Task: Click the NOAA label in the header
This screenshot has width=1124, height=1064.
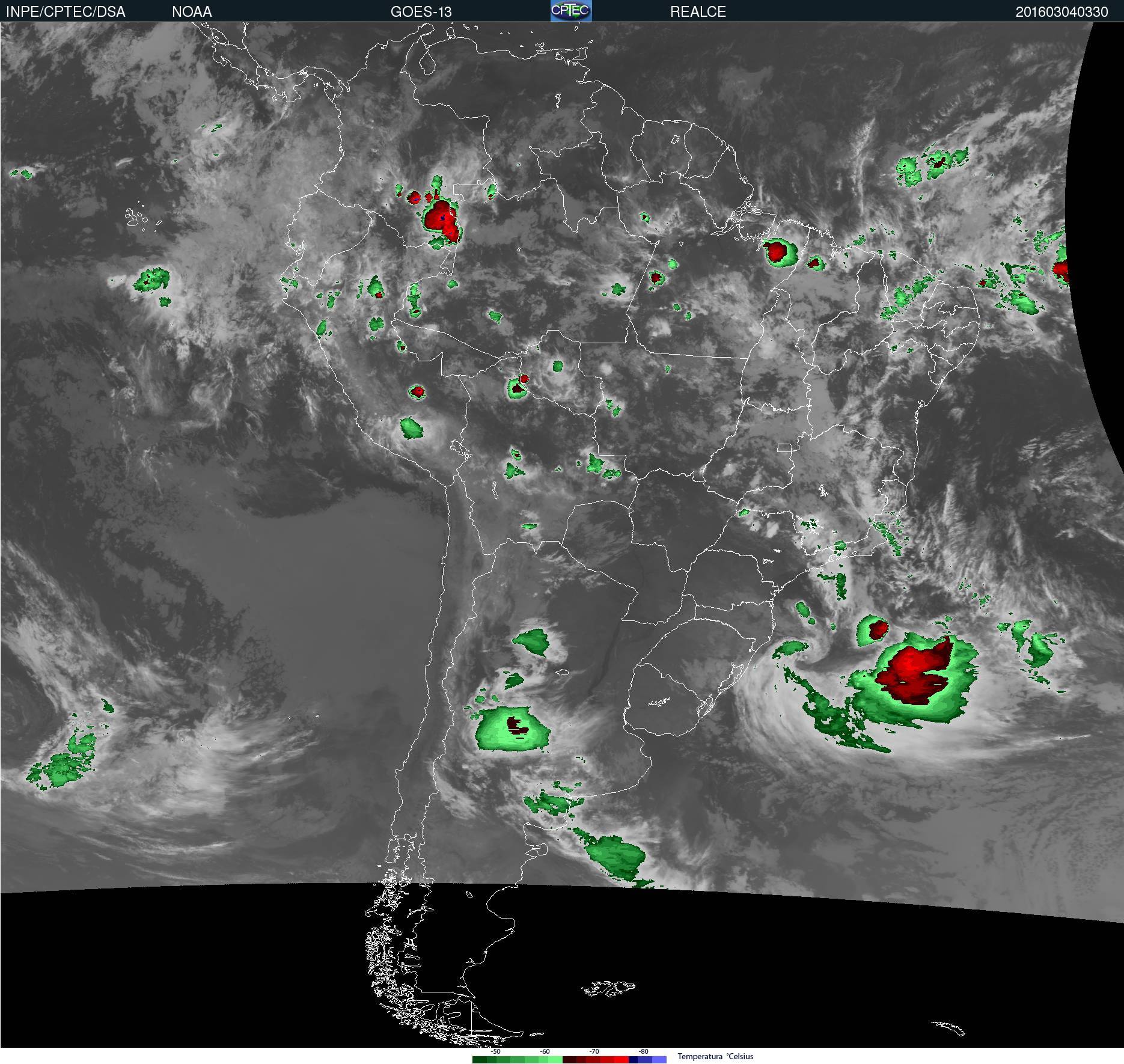Action: pos(192,12)
